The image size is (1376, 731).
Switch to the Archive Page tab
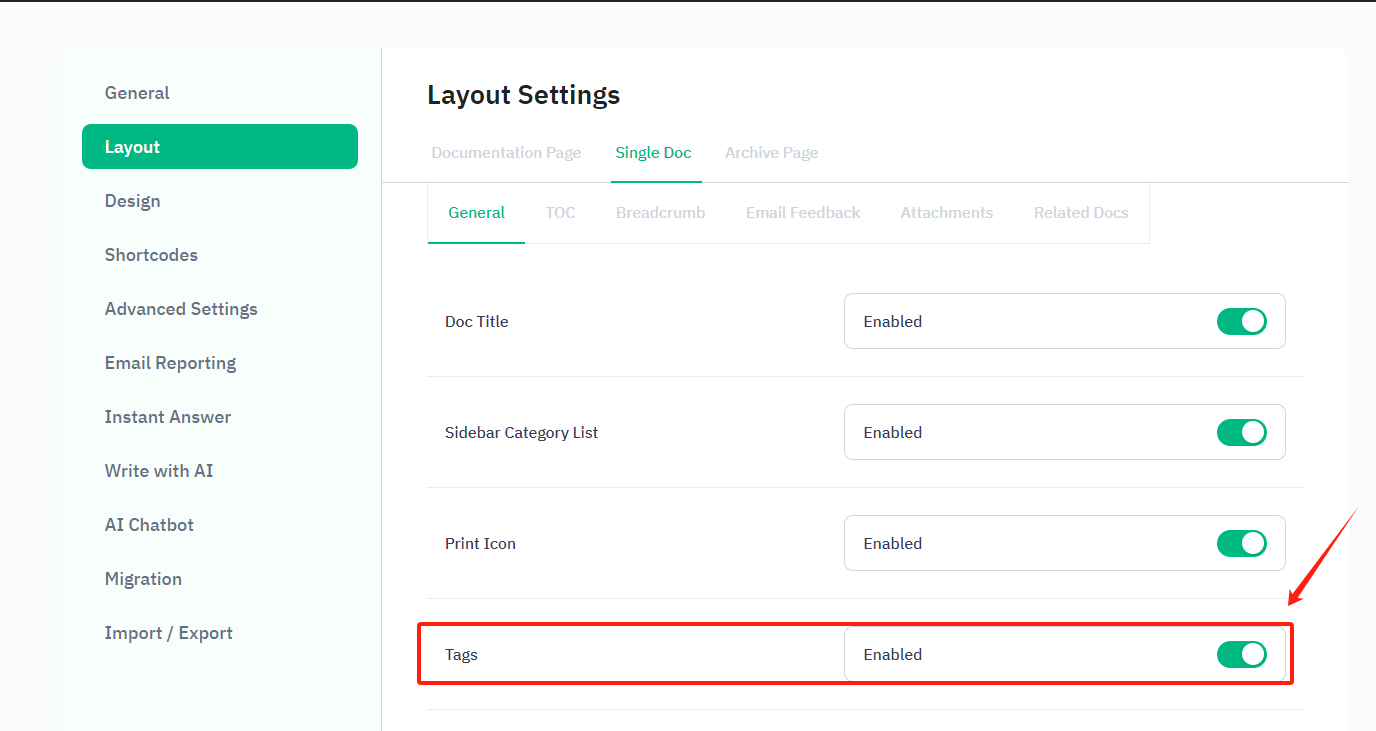(x=771, y=153)
